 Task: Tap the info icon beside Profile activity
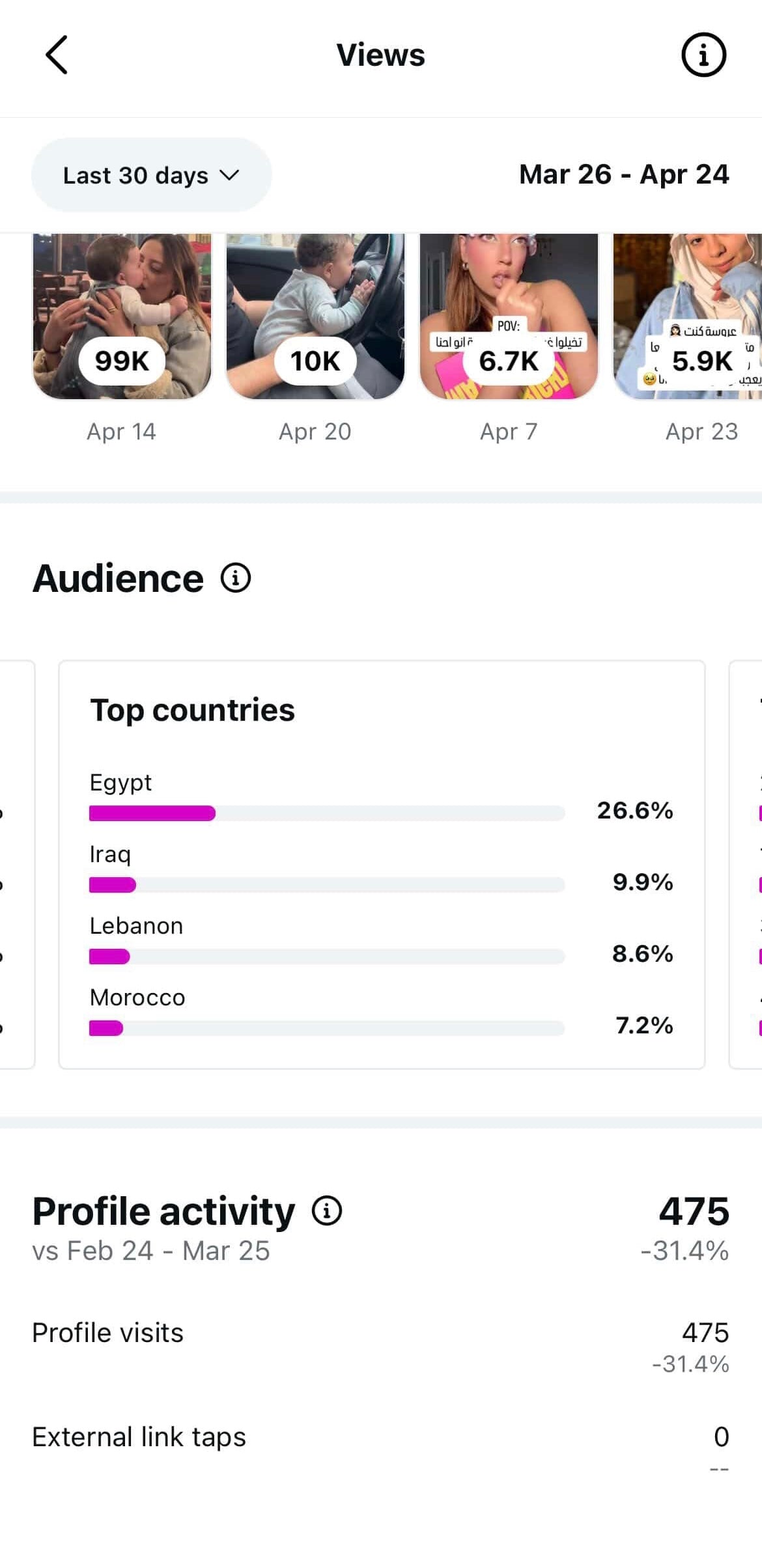[326, 1211]
